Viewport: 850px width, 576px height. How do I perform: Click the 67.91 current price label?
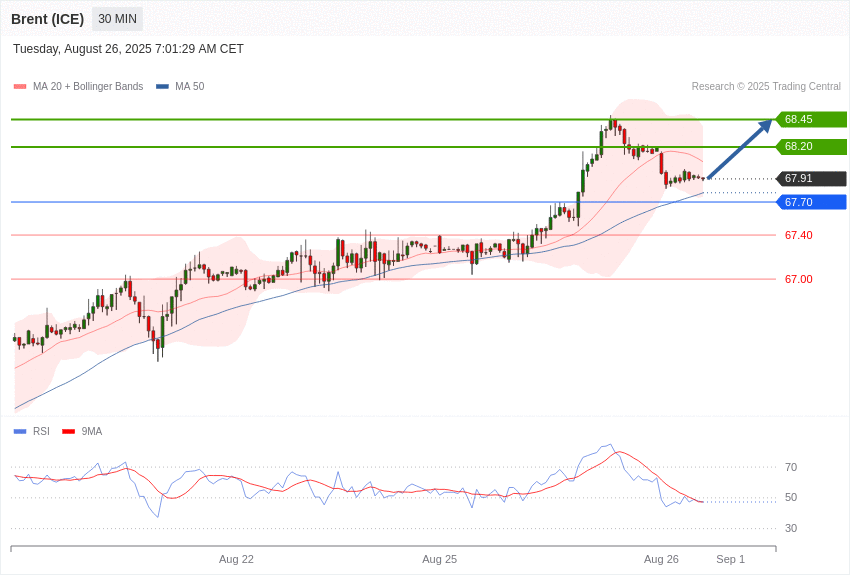[x=811, y=178]
